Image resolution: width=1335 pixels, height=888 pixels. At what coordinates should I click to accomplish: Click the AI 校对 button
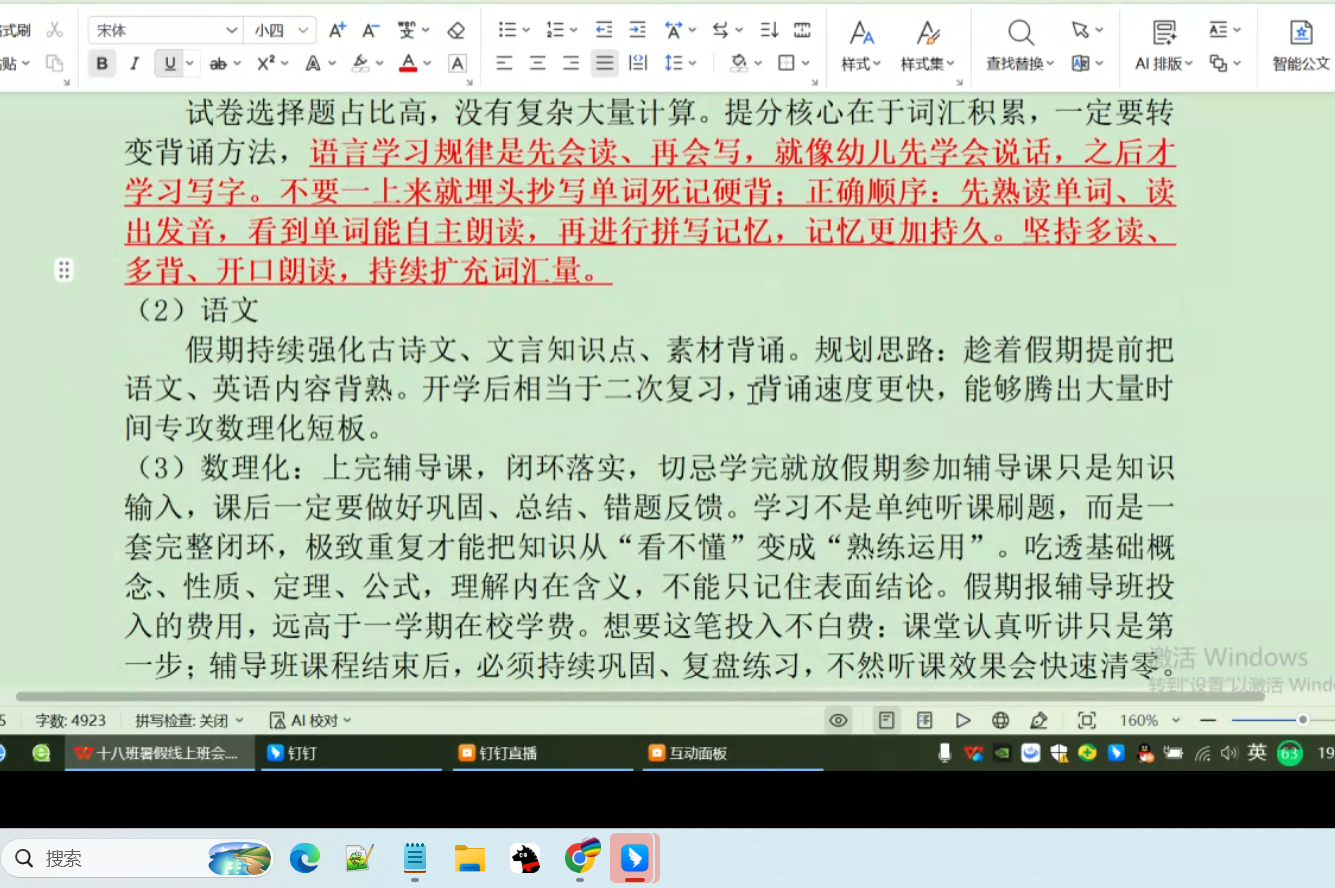[x=311, y=720]
